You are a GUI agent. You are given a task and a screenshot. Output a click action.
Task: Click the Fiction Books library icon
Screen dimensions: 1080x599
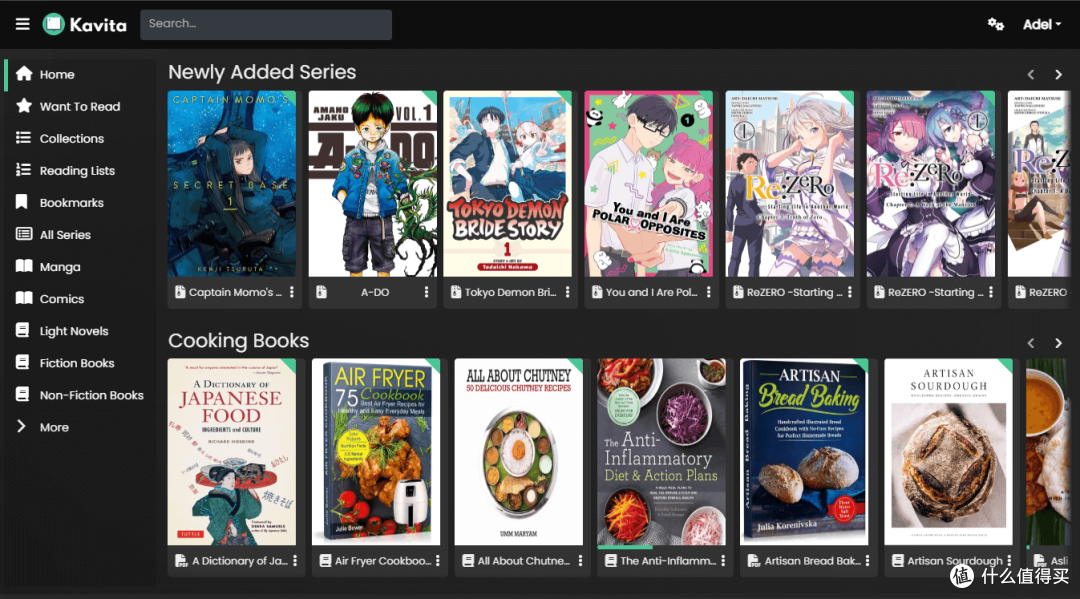23,363
